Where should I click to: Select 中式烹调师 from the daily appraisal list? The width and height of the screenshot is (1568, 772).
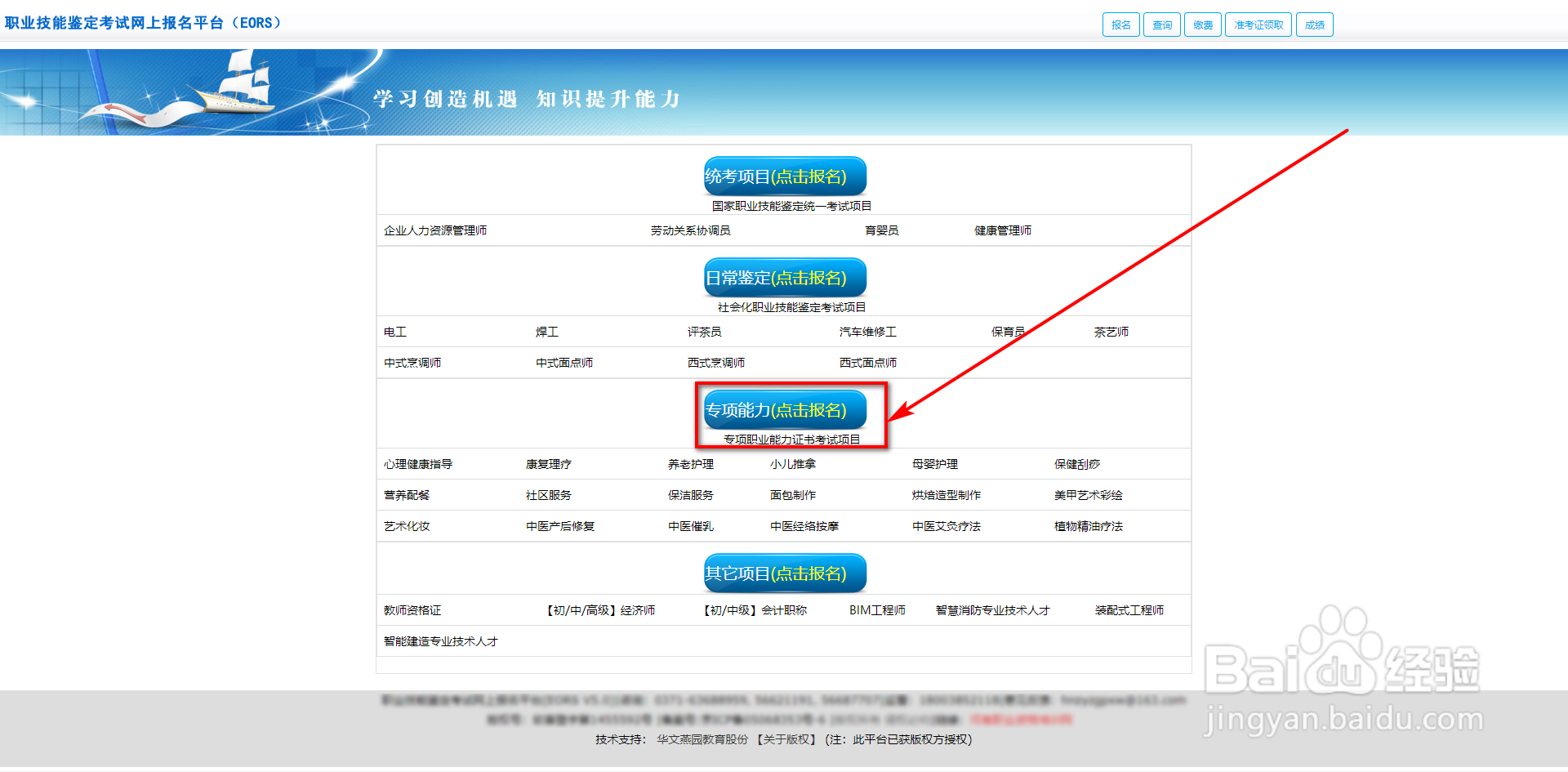pyautogui.click(x=413, y=362)
